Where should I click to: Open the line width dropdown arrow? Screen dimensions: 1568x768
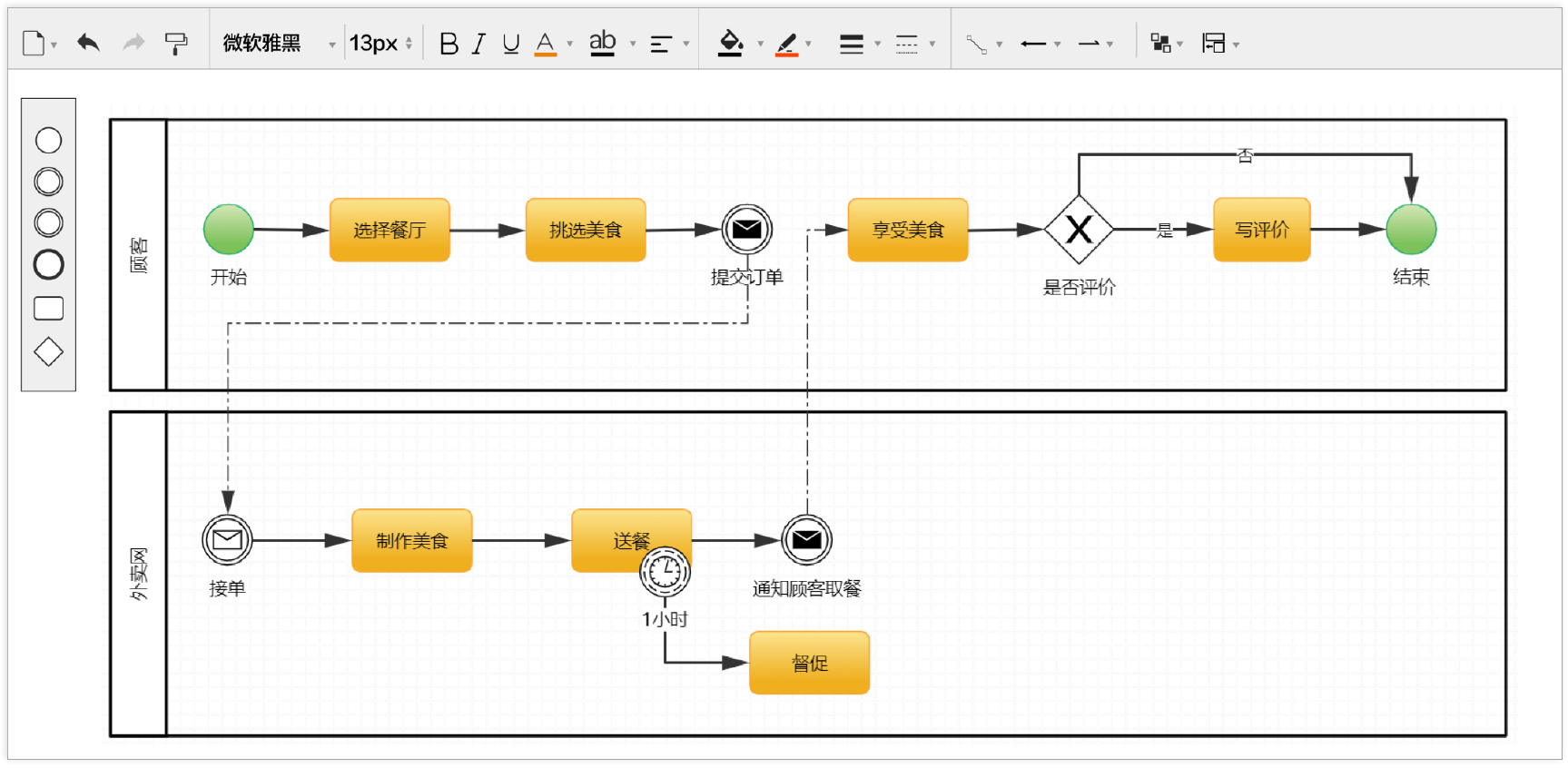pos(877,44)
